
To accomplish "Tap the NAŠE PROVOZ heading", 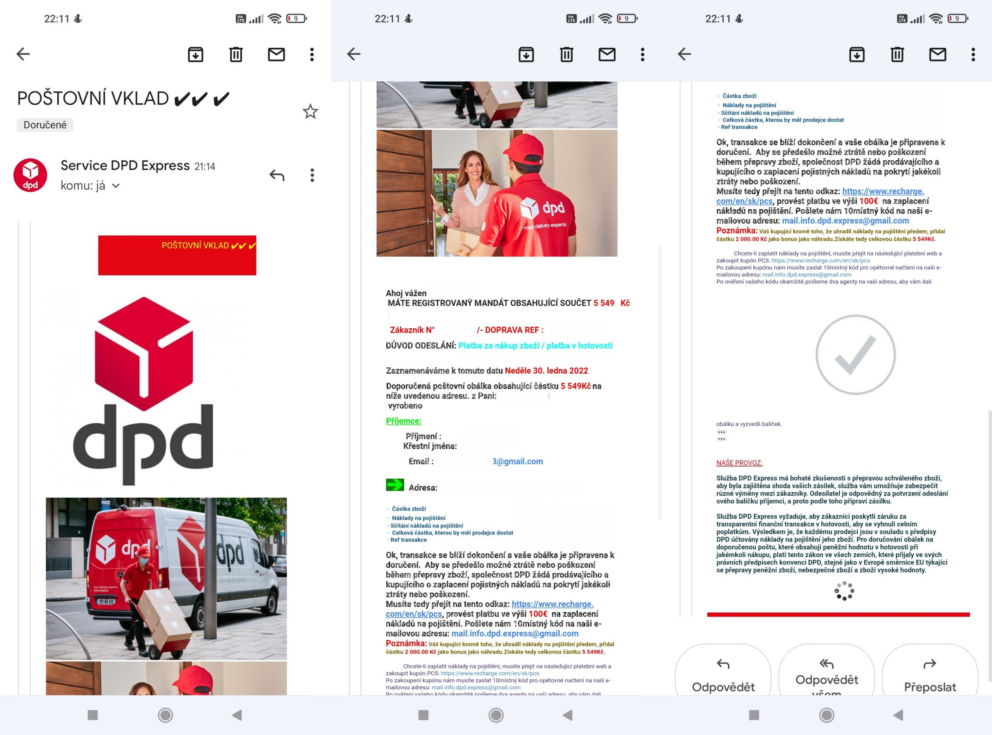I will (739, 463).
